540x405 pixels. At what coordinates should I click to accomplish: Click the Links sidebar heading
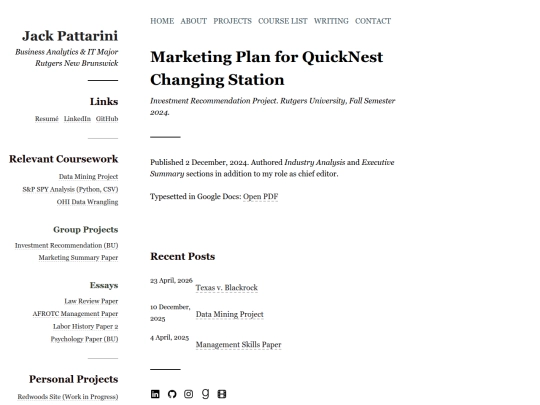[104, 102]
